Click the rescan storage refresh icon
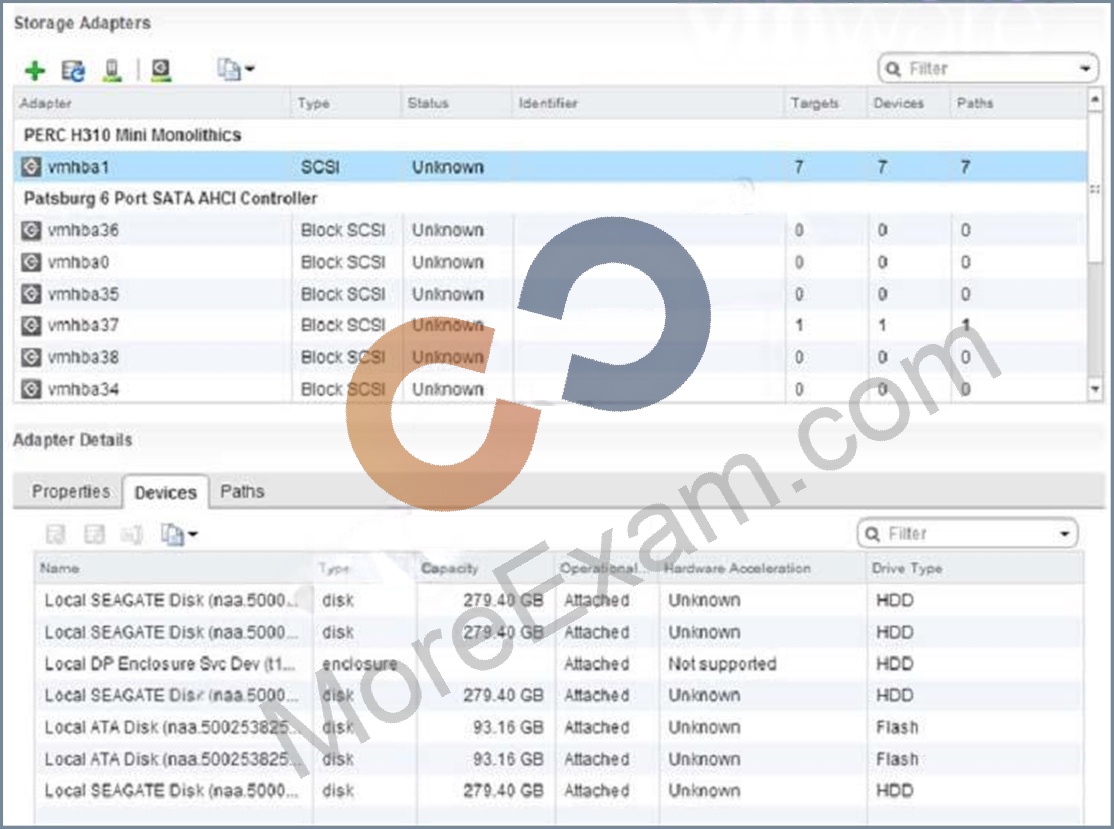Screen dimensions: 1114x829 [x=72, y=70]
